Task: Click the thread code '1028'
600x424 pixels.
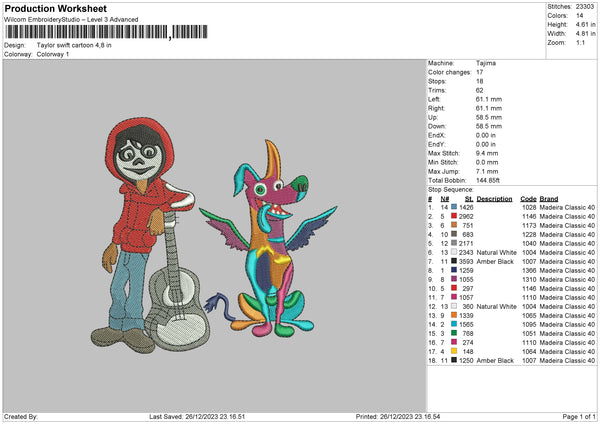Action: [529, 207]
